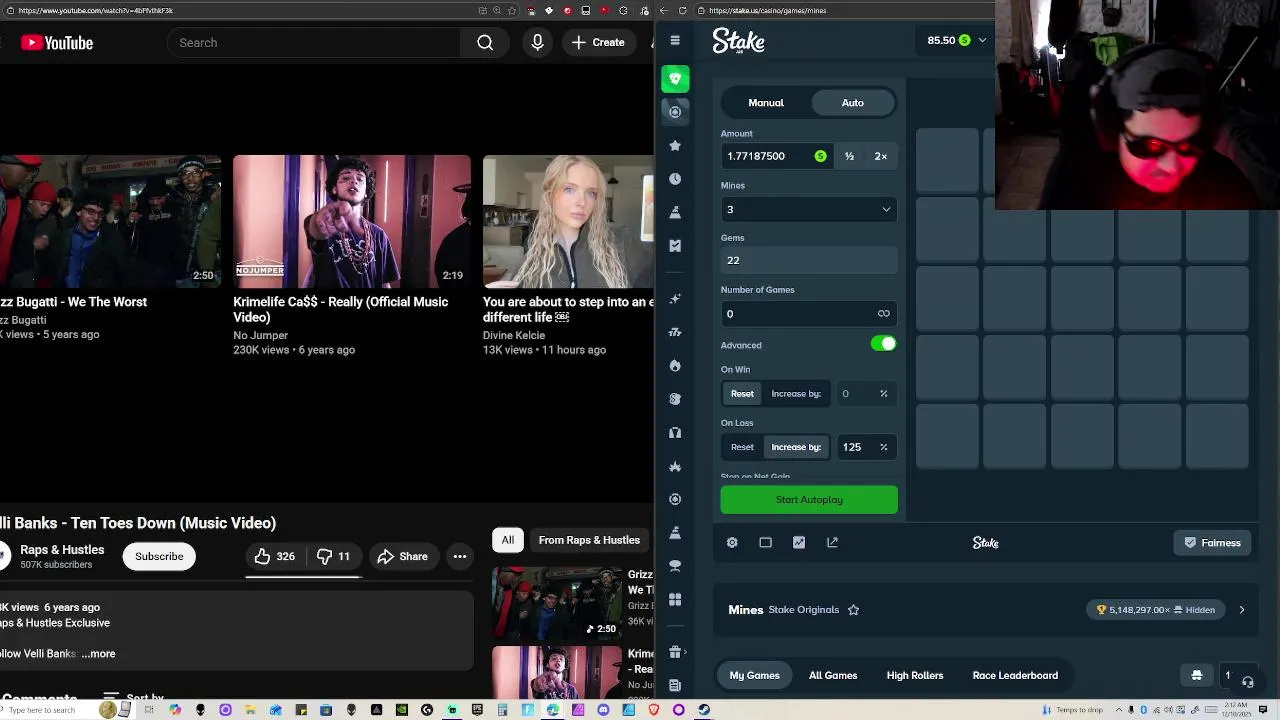Open the Mines count dropdown
The width and height of the screenshot is (1280, 720).
pyautogui.click(x=809, y=209)
